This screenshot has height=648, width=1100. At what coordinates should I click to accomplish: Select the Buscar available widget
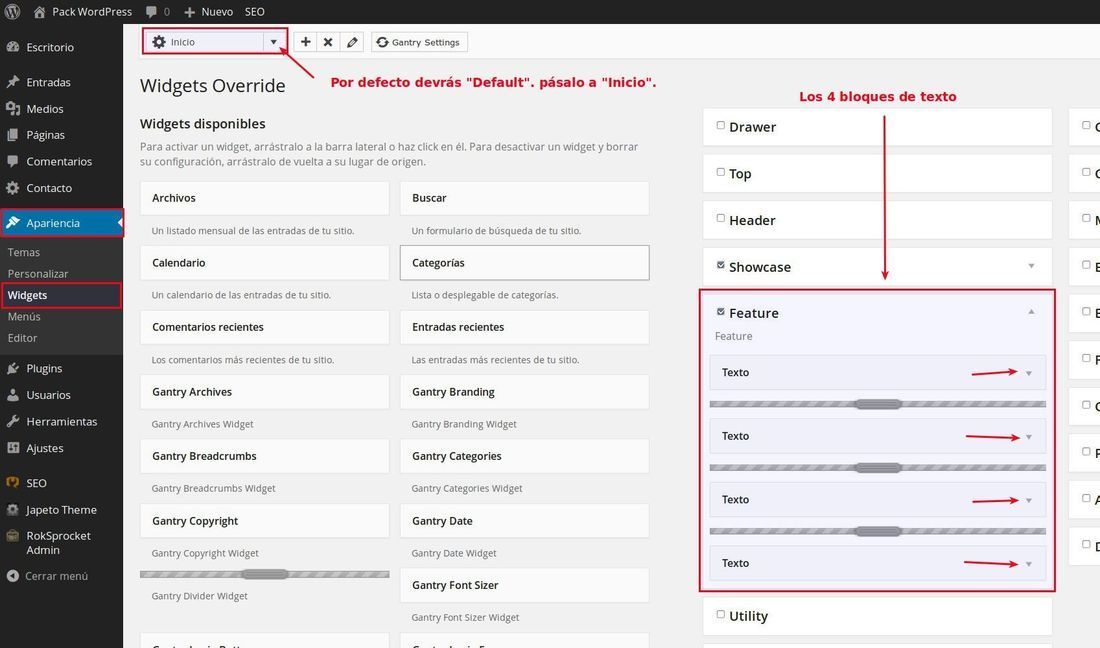(x=524, y=198)
